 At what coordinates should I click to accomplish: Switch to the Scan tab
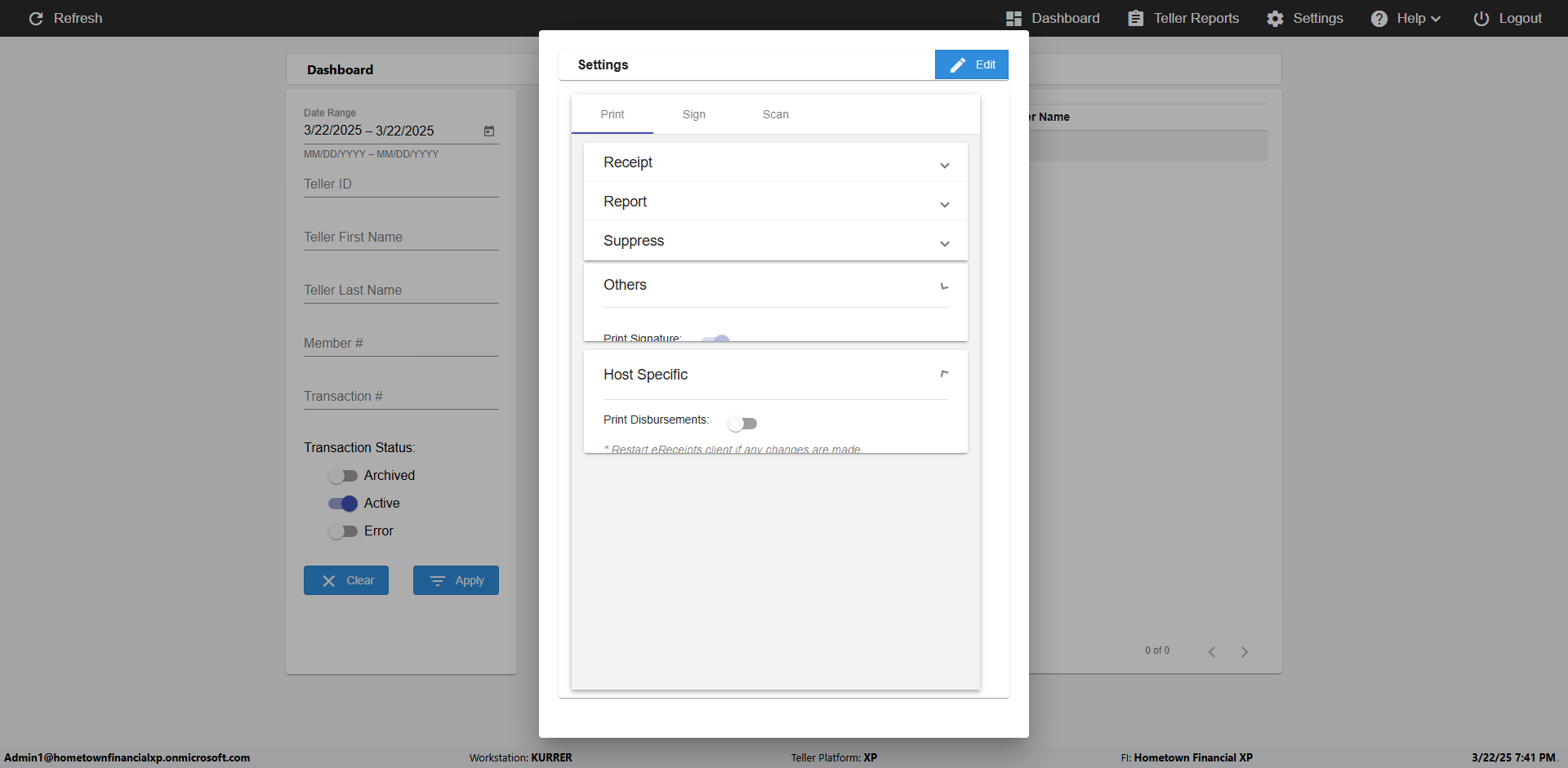tap(775, 114)
